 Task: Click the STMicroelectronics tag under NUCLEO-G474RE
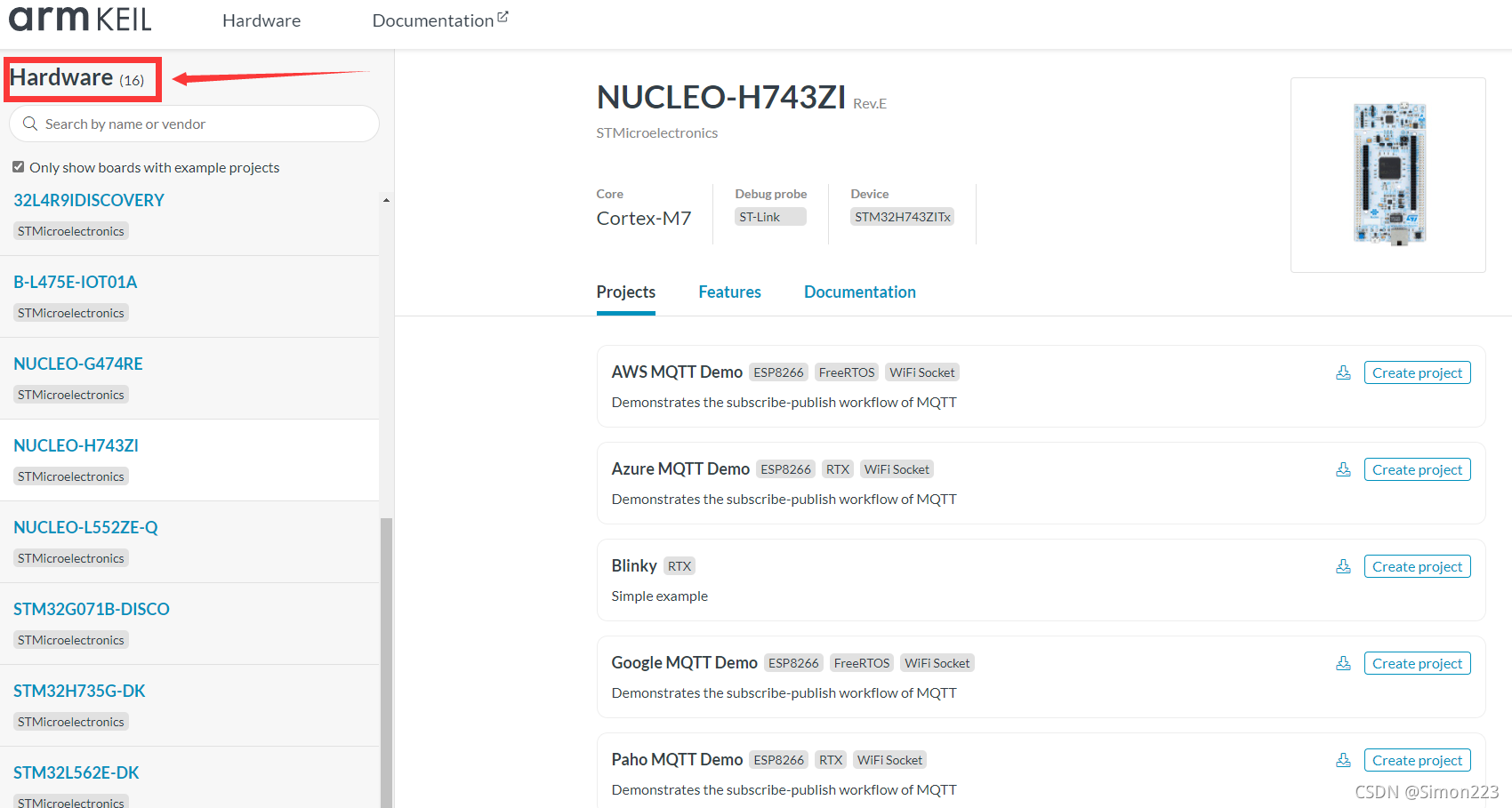[x=71, y=395]
